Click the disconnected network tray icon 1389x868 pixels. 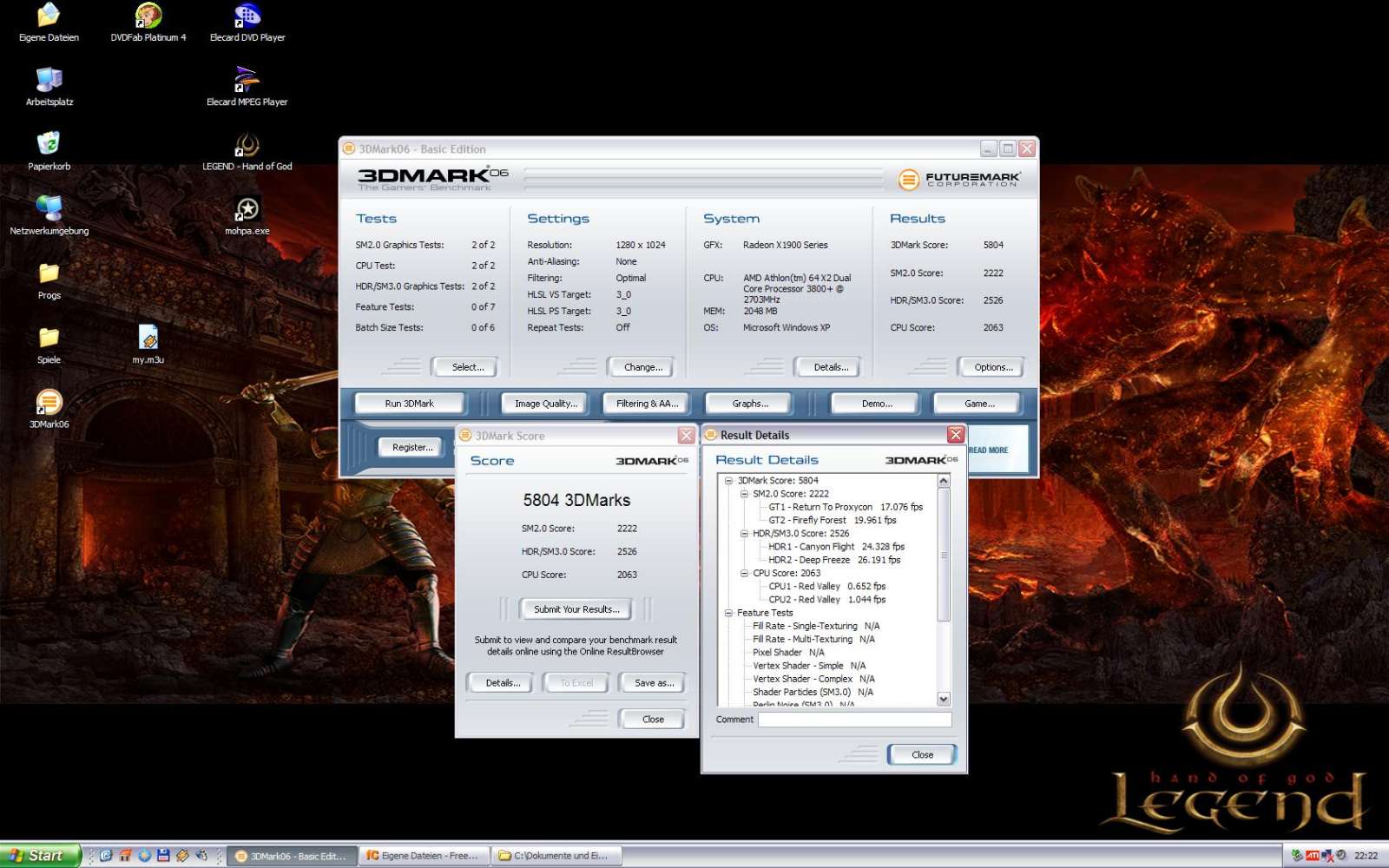[x=1327, y=856]
